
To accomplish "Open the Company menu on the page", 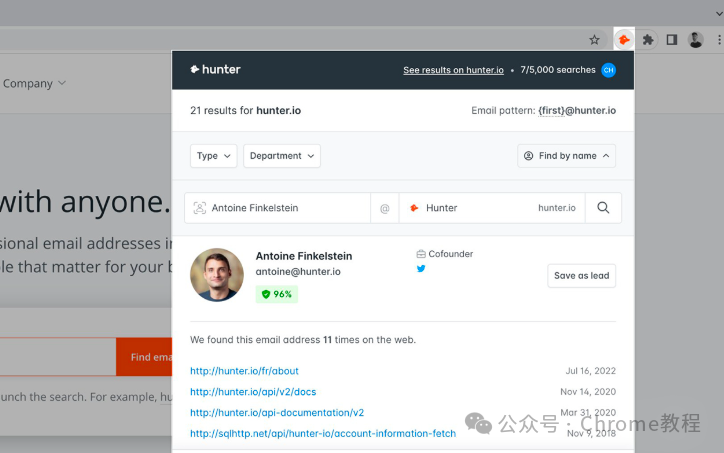I will point(34,84).
